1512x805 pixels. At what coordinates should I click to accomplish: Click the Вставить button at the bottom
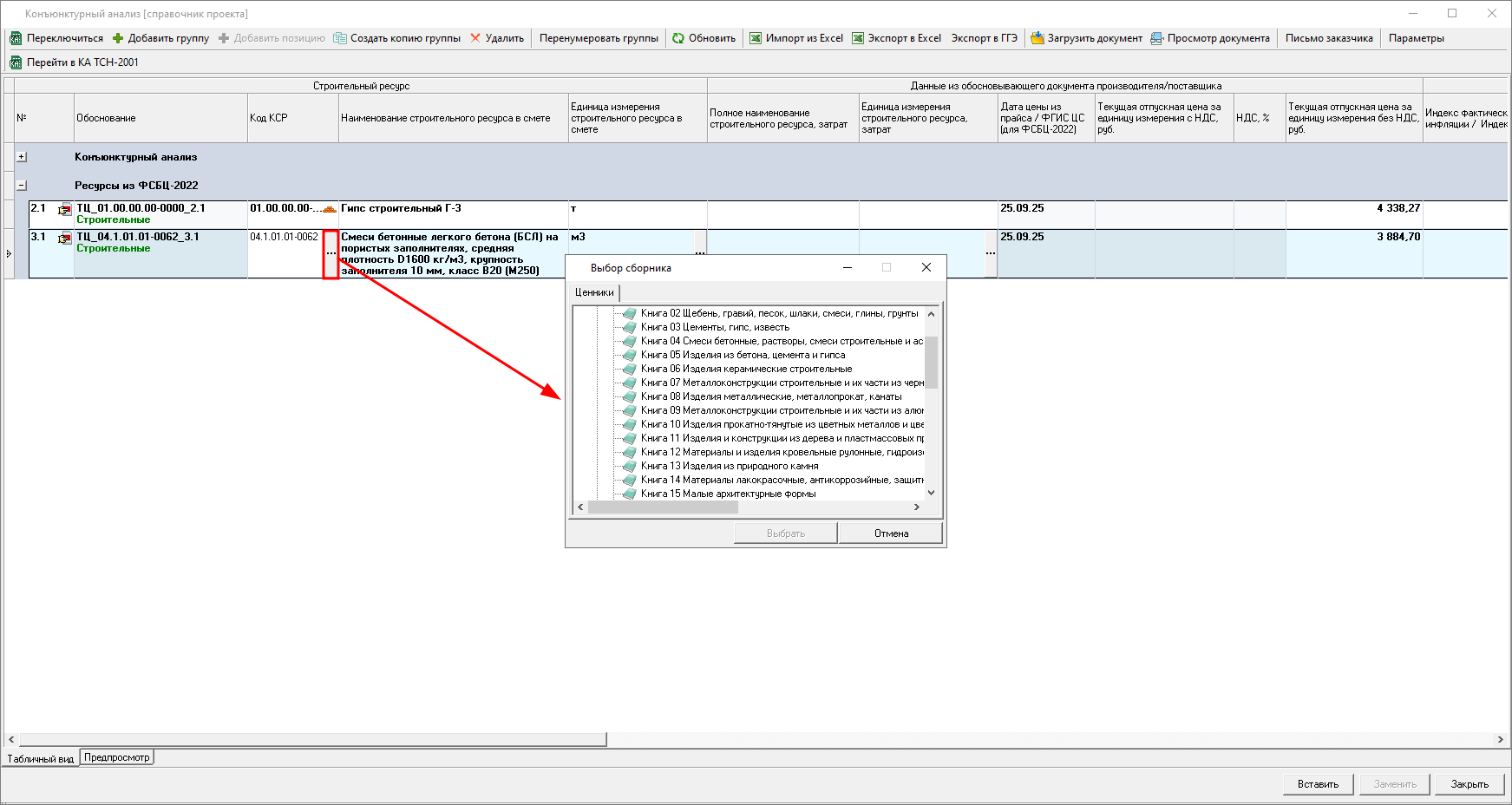click(1318, 784)
